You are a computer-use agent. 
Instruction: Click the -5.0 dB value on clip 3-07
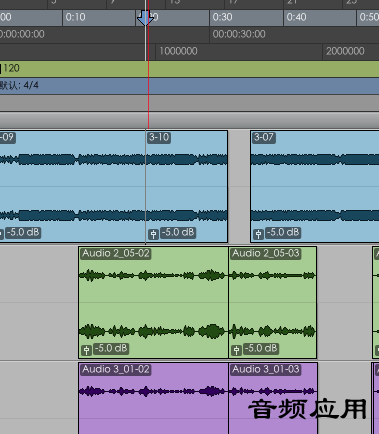coord(283,232)
